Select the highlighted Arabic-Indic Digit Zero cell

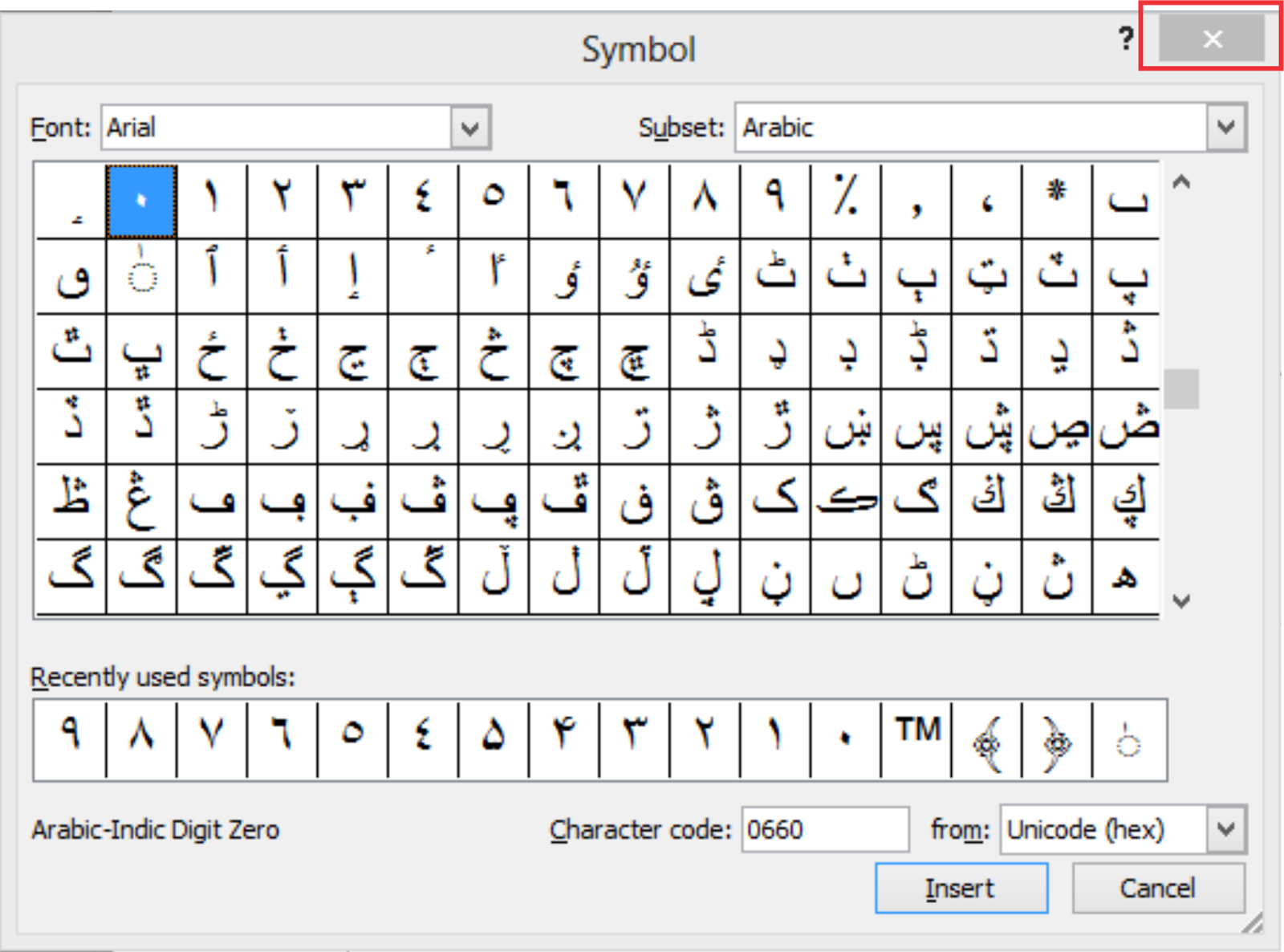click(x=140, y=199)
